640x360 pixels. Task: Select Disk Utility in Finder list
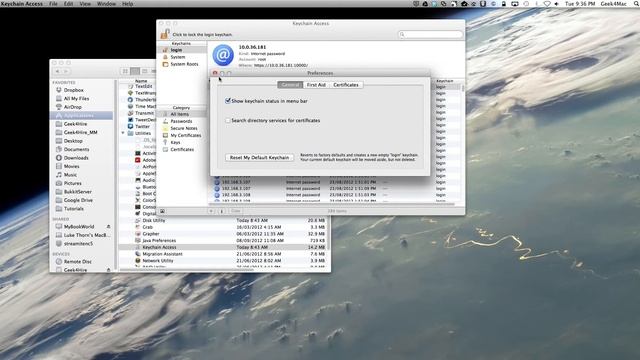click(224, 220)
